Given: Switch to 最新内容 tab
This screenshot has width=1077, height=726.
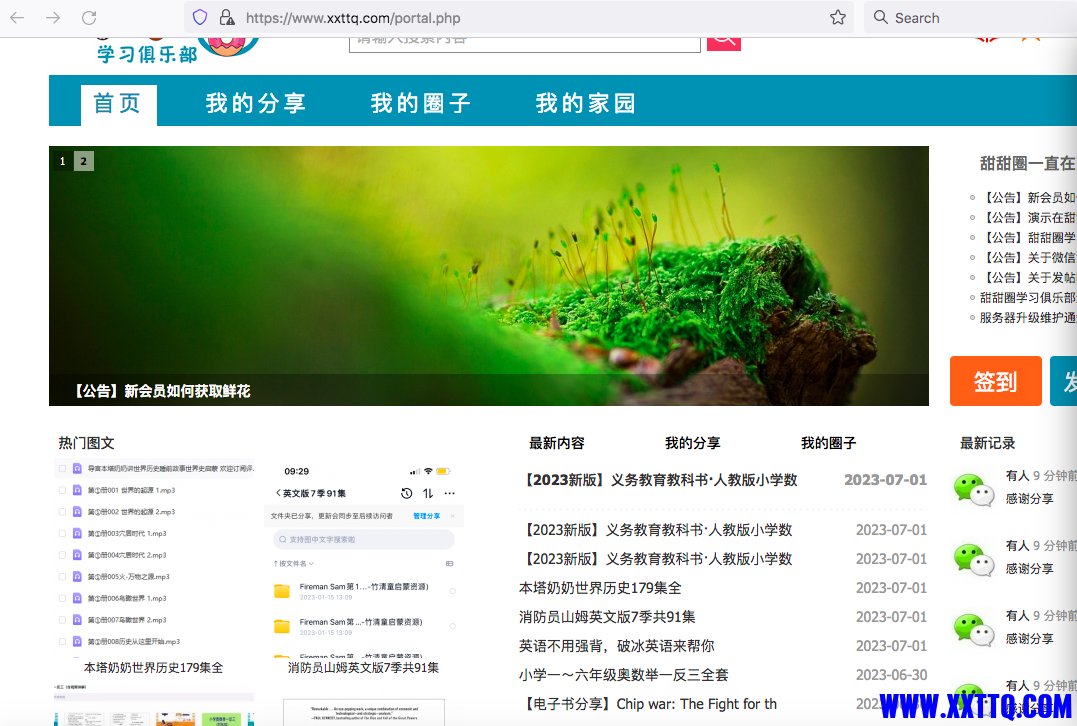Looking at the screenshot, I should click(x=556, y=443).
